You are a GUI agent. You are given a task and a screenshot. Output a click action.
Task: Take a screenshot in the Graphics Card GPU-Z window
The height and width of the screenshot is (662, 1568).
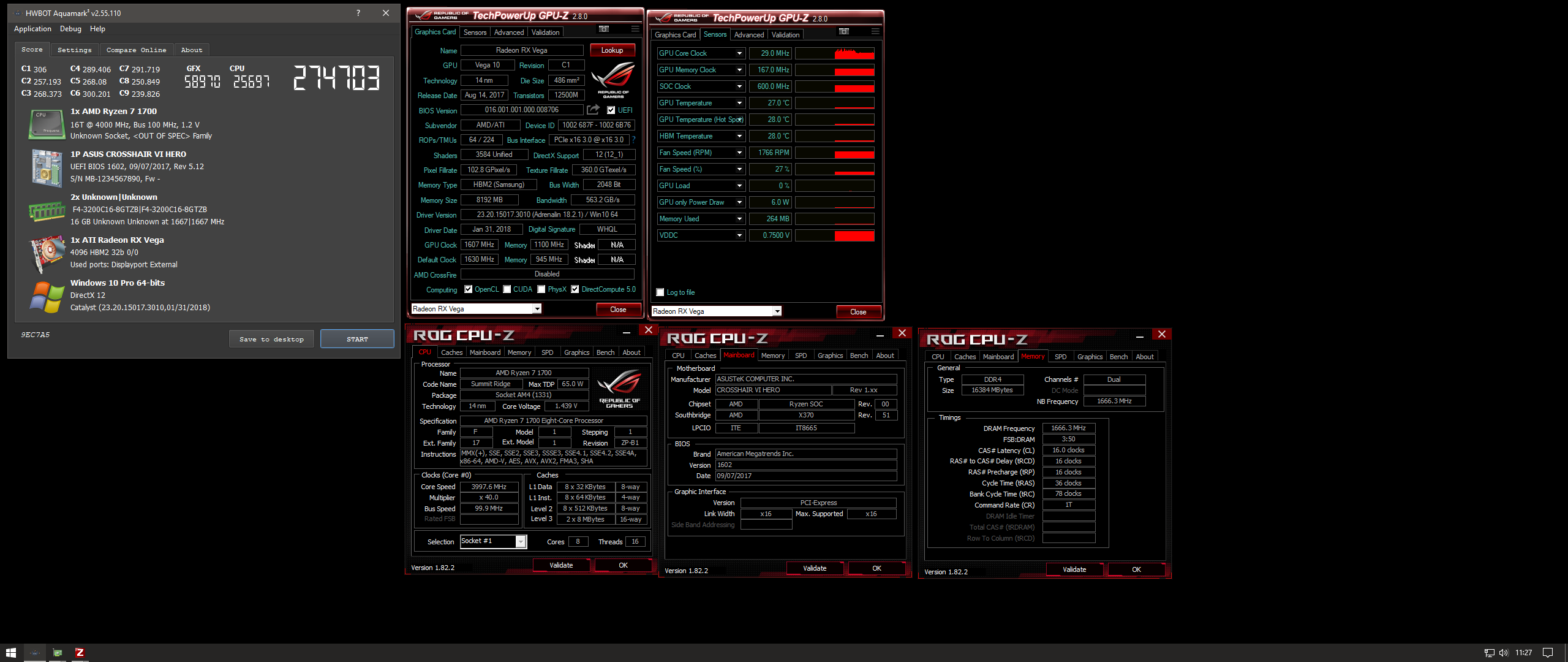(604, 29)
